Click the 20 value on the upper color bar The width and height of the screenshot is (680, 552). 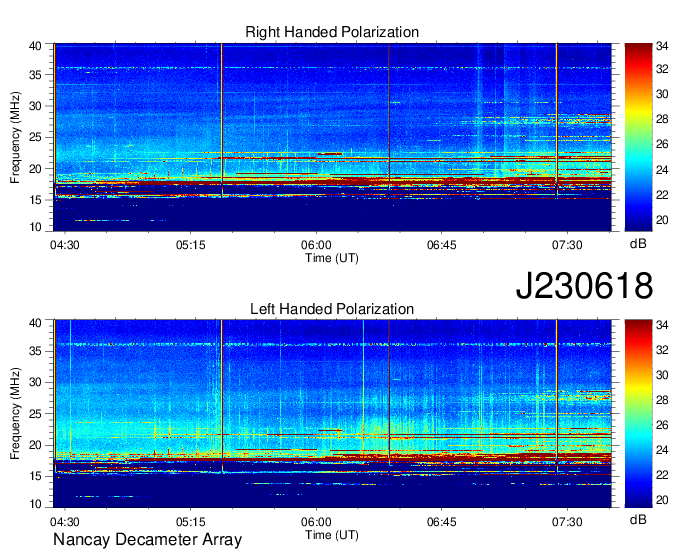pyautogui.click(x=662, y=220)
